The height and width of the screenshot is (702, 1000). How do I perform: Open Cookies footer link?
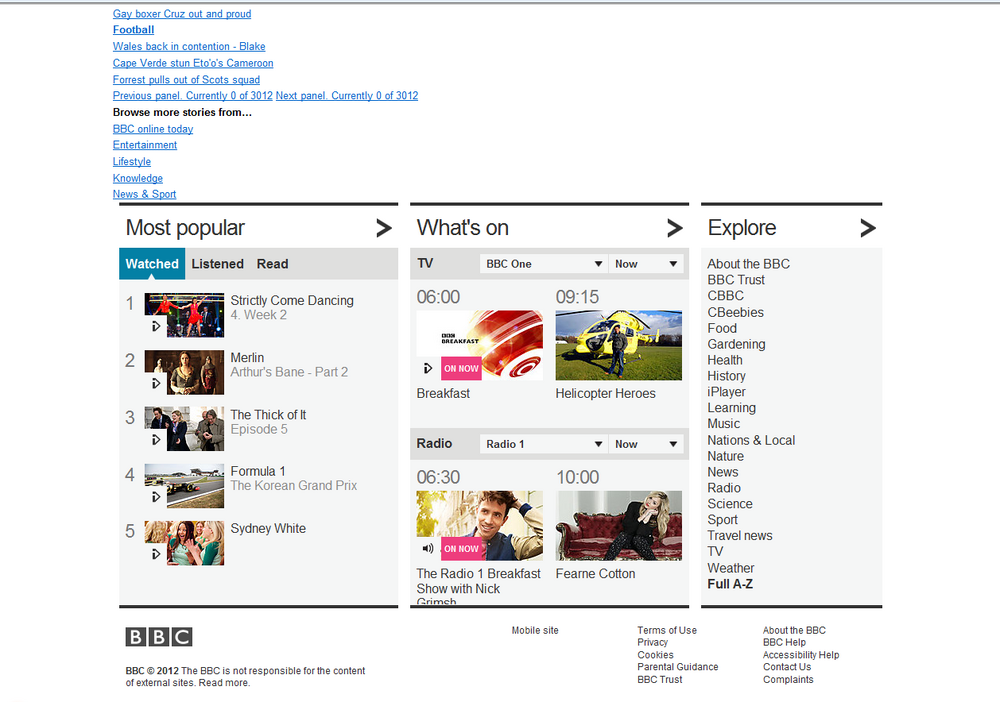pyautogui.click(x=656, y=655)
